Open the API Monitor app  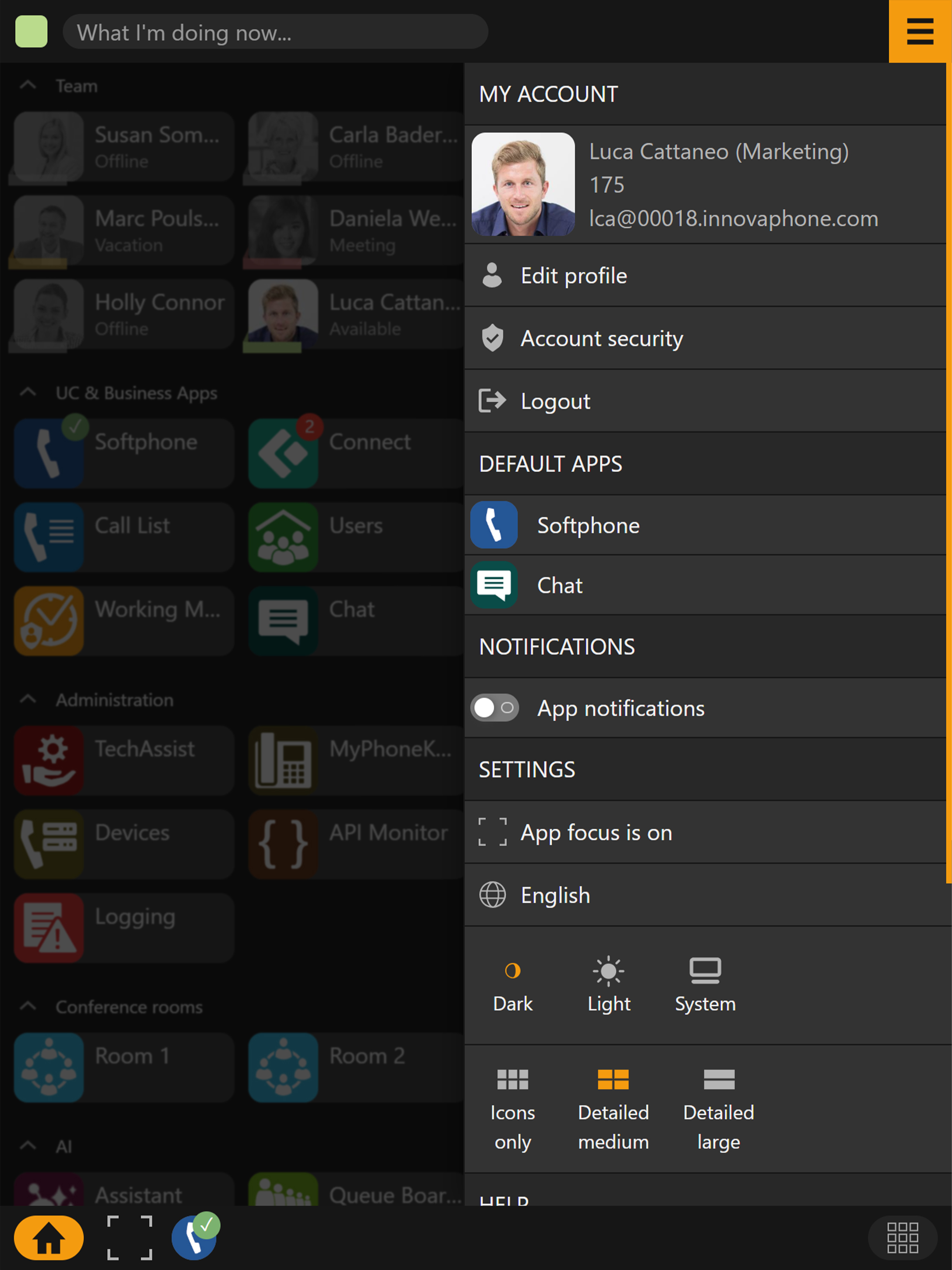[356, 844]
